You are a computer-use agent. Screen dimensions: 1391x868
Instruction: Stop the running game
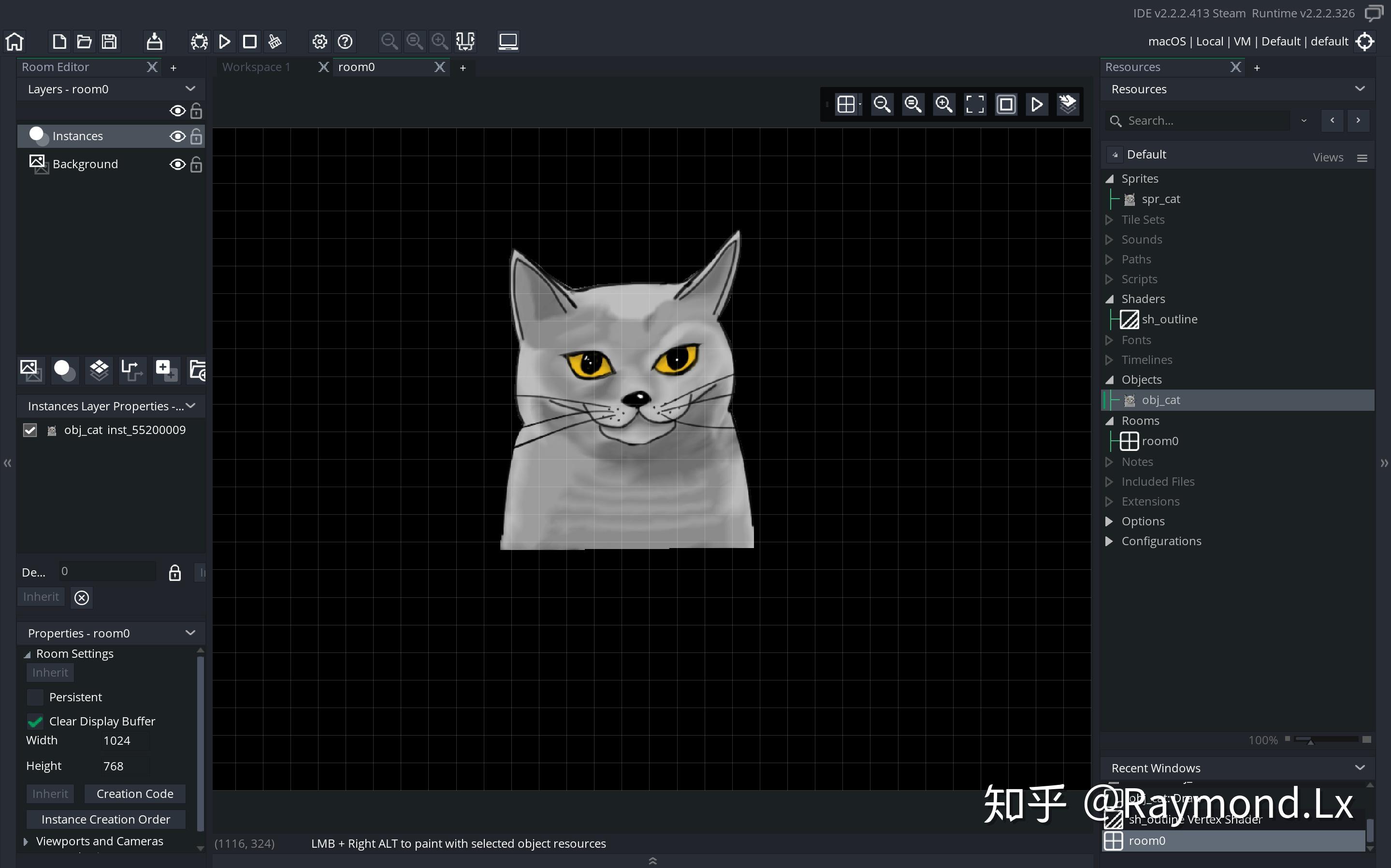pos(250,41)
